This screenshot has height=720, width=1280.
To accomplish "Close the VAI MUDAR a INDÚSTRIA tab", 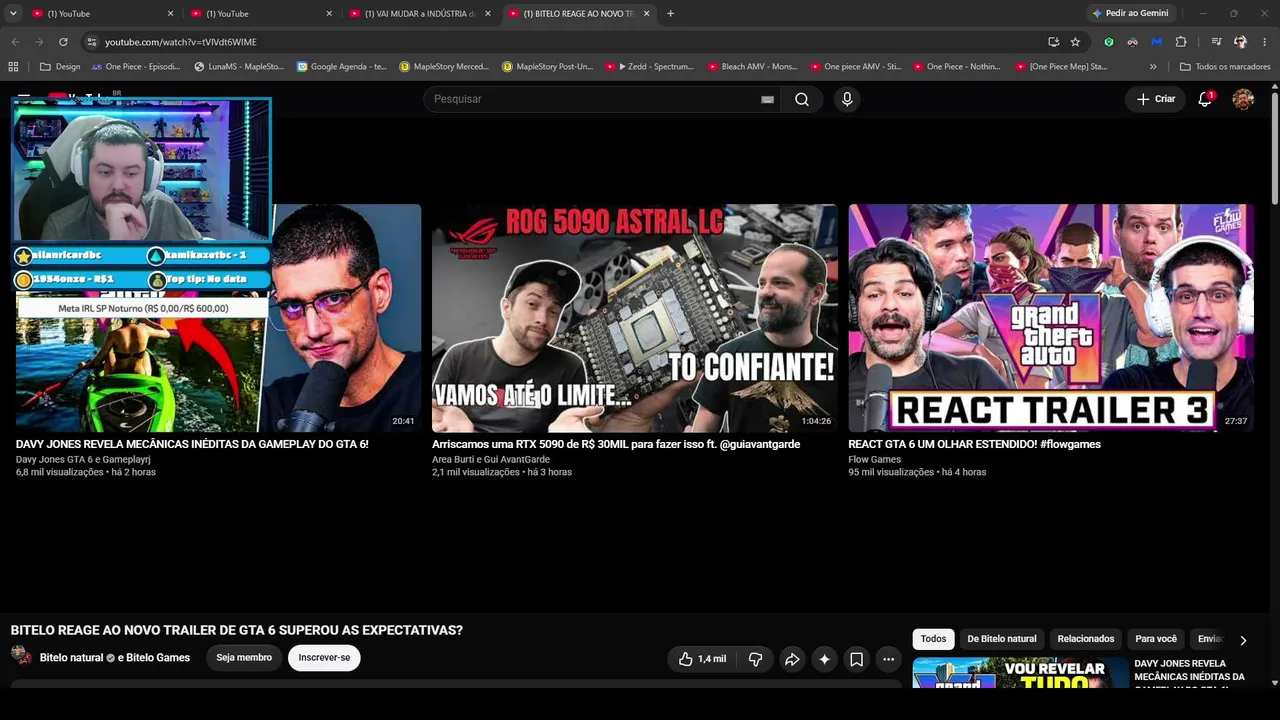I will point(487,14).
